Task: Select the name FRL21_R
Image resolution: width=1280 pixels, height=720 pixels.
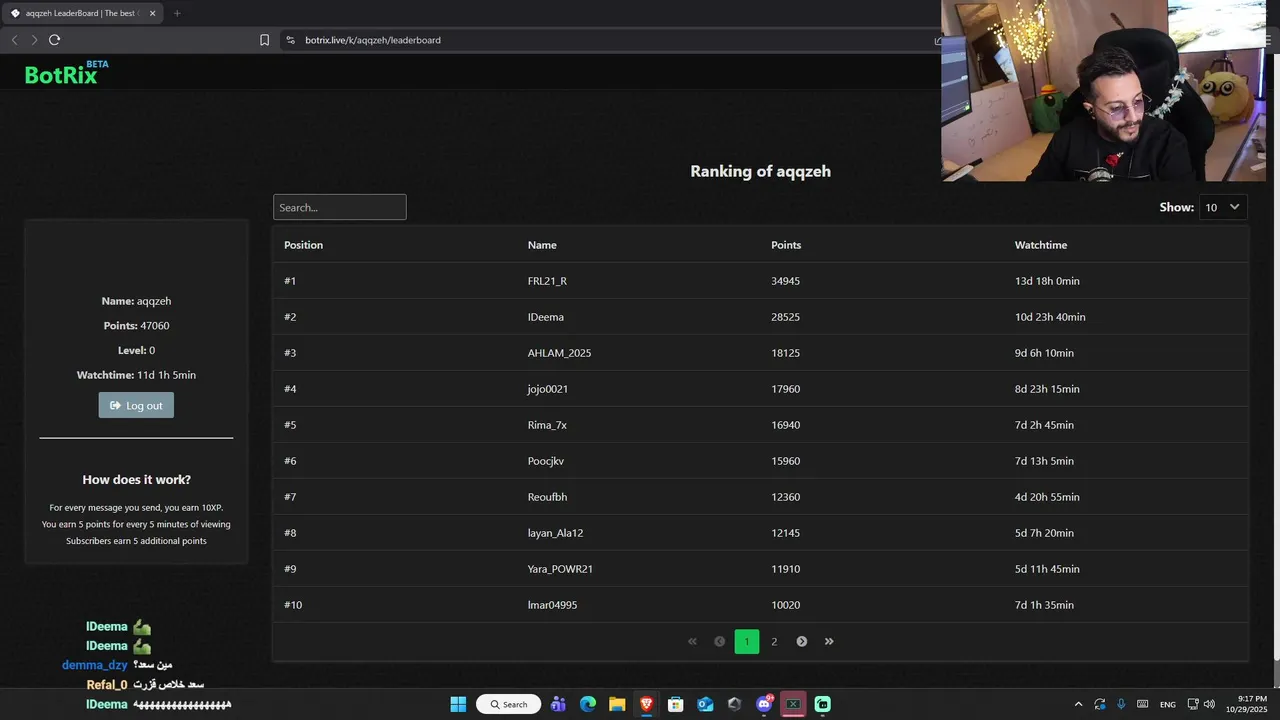Action: click(547, 281)
